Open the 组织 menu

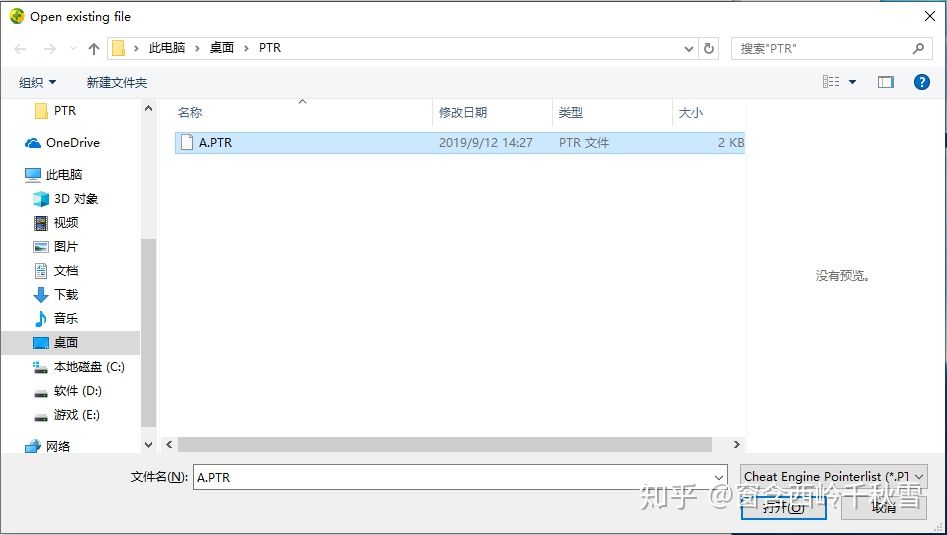(37, 82)
